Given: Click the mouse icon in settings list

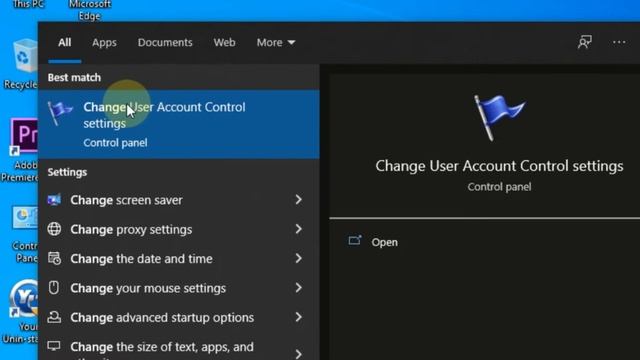Looking at the screenshot, I should tap(54, 288).
